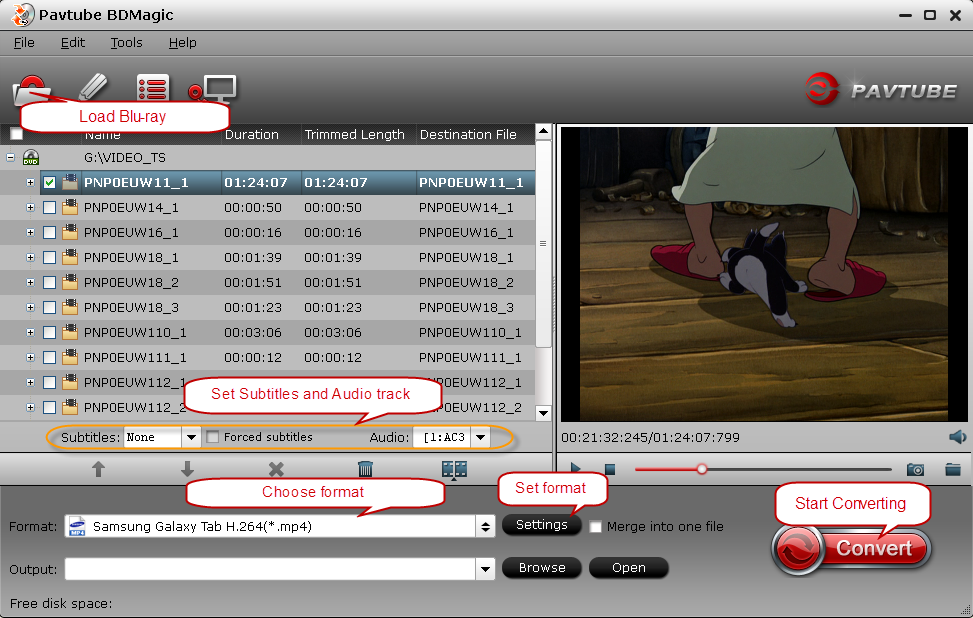Viewport: 973px width, 618px height.
Task: Click film icon of PNP0EUW111_1
Action: [70, 357]
